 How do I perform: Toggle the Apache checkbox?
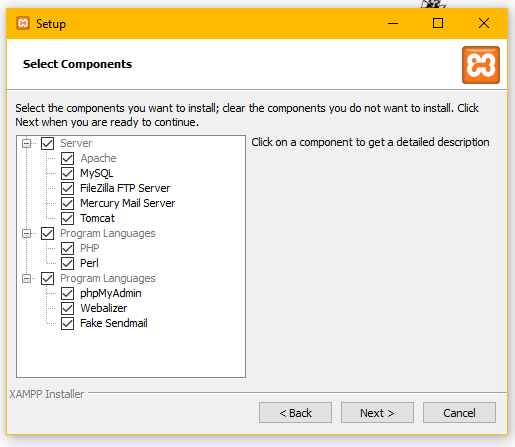click(67, 158)
